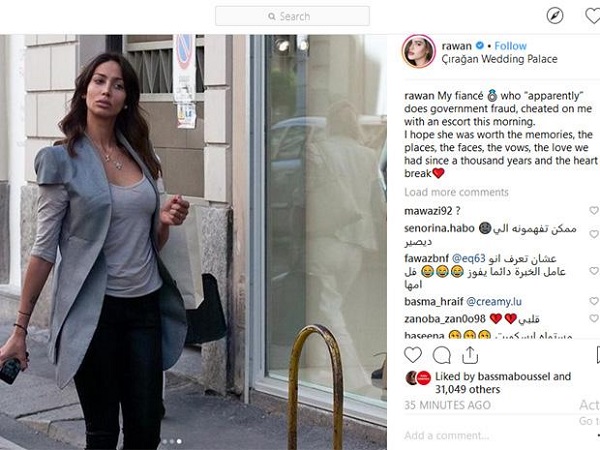
Task: Open the Explore compass icon
Action: (554, 16)
